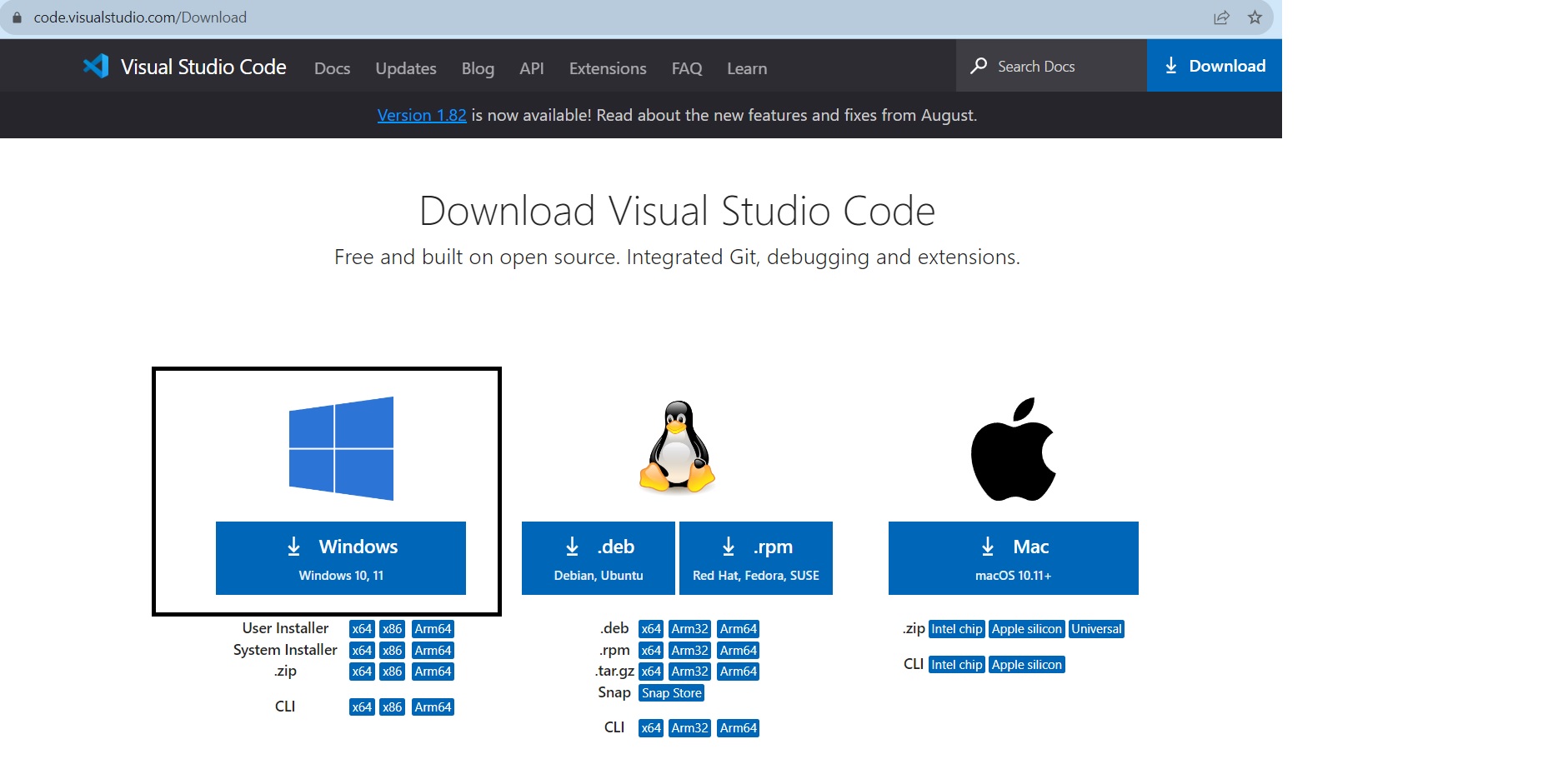
Task: Select Universal for Mac .zip
Action: click(1097, 629)
